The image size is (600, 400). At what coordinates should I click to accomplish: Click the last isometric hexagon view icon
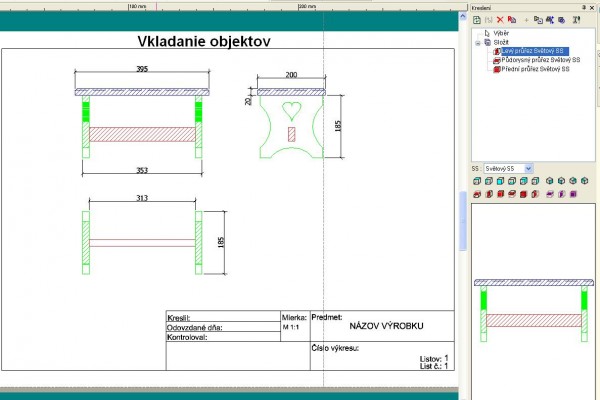pyautogui.click(x=585, y=181)
